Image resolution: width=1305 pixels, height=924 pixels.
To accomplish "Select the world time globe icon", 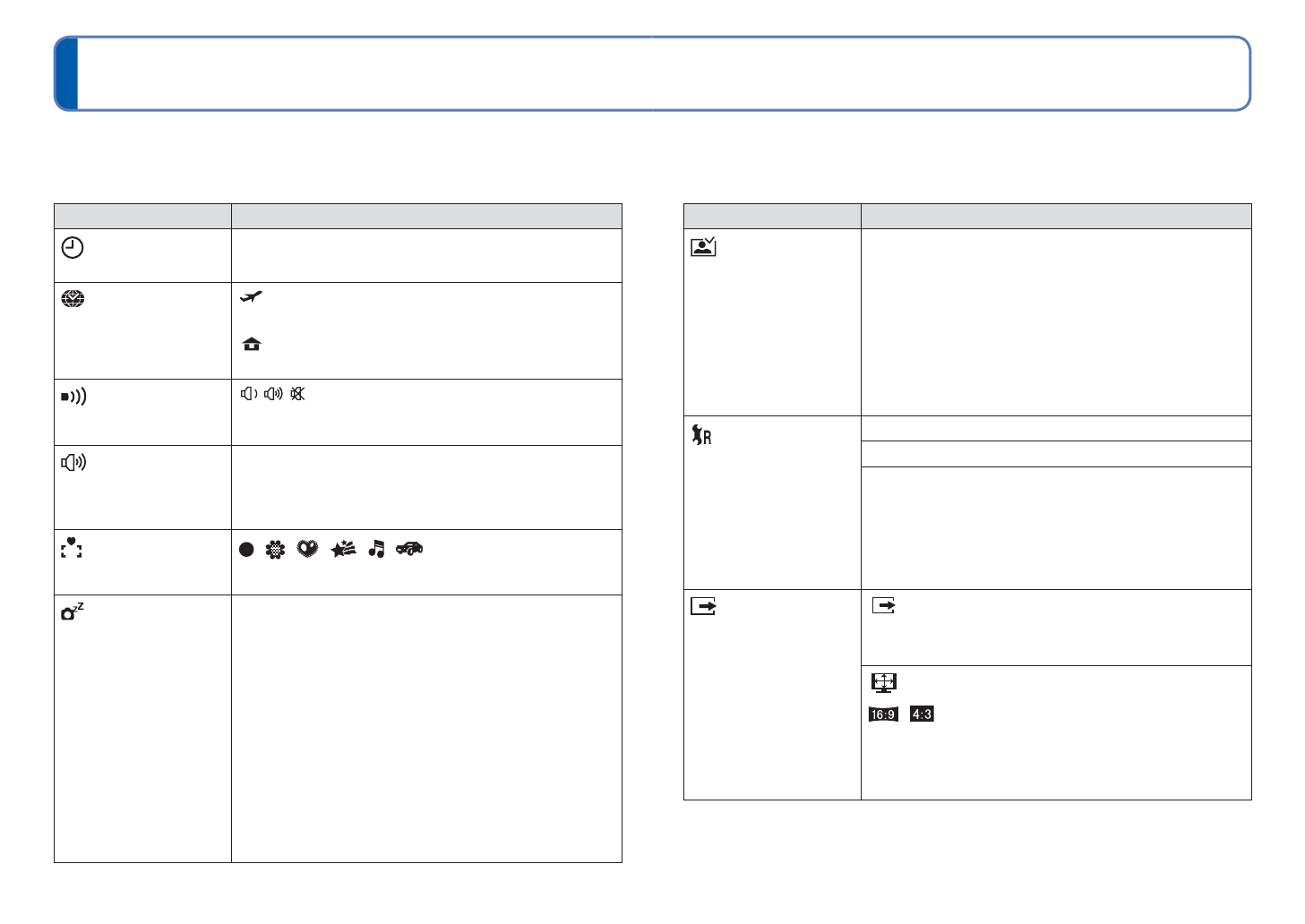I will coord(73,299).
